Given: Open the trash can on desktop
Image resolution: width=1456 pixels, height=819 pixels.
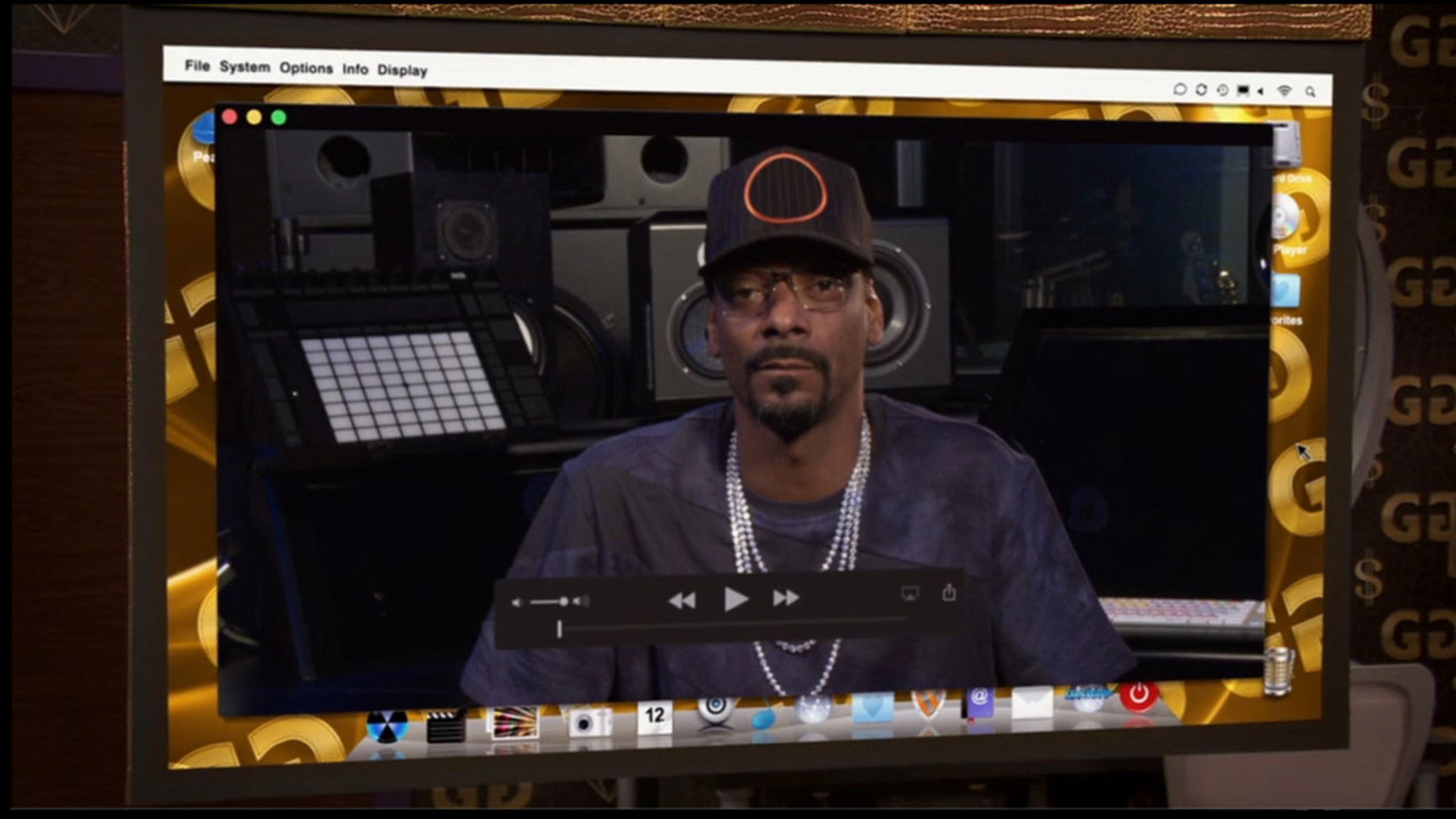Looking at the screenshot, I should [1279, 671].
